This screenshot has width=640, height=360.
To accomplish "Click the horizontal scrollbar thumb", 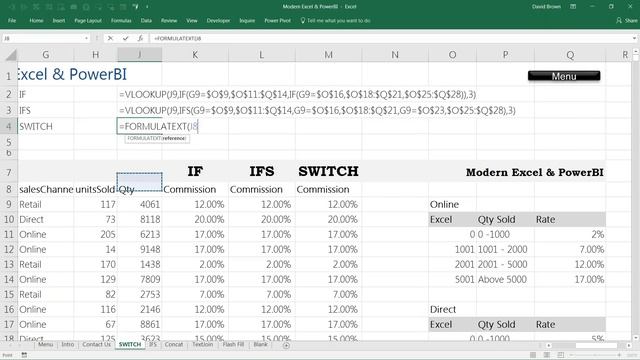I will click(x=596, y=345).
